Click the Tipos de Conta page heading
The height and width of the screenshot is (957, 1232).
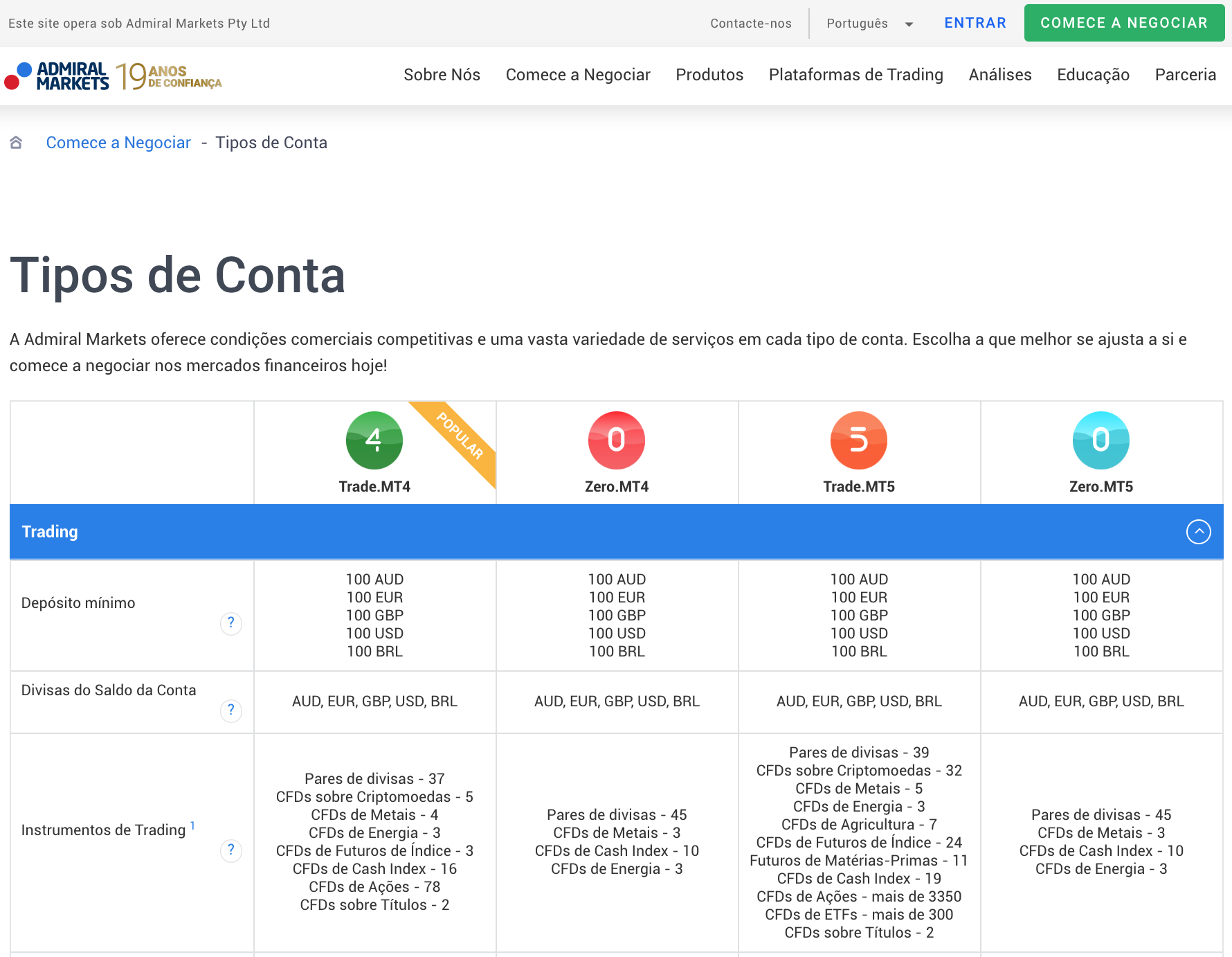click(x=177, y=276)
